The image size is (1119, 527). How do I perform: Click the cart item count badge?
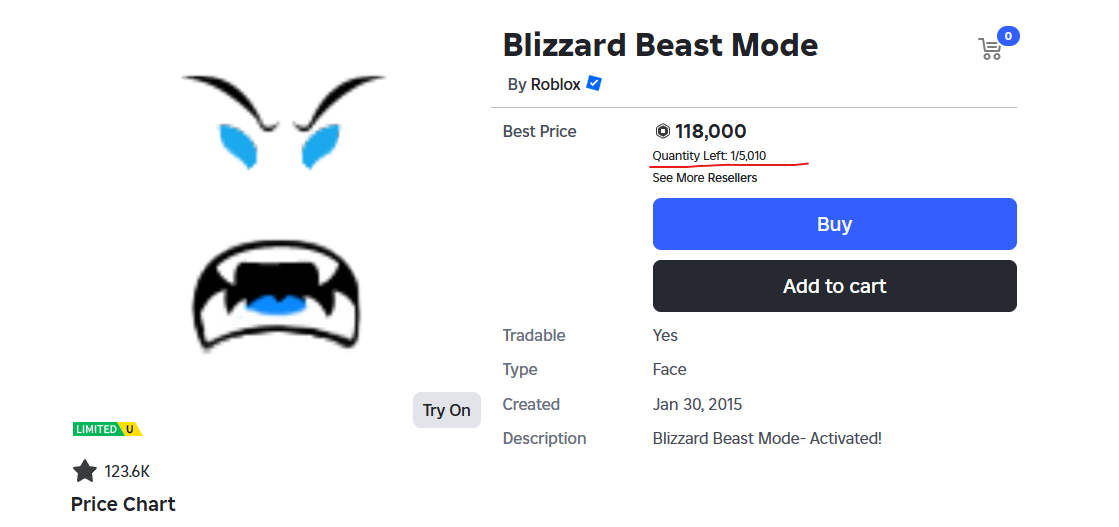tap(1008, 36)
